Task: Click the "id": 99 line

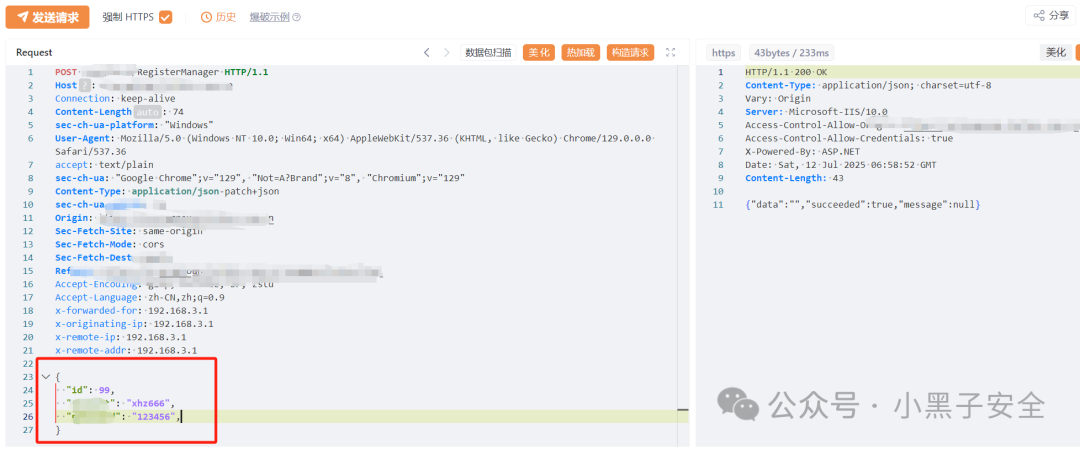Action: coord(90,390)
